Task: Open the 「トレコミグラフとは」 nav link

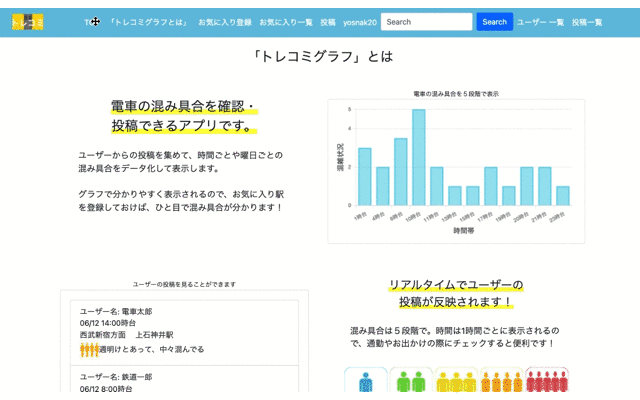Action: 149,22
